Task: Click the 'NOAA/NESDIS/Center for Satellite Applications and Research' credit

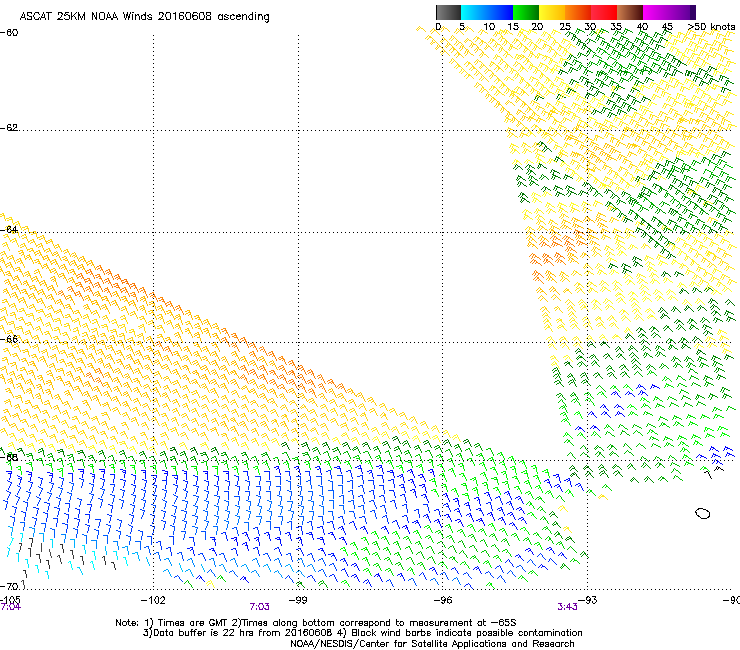Action: [432, 644]
